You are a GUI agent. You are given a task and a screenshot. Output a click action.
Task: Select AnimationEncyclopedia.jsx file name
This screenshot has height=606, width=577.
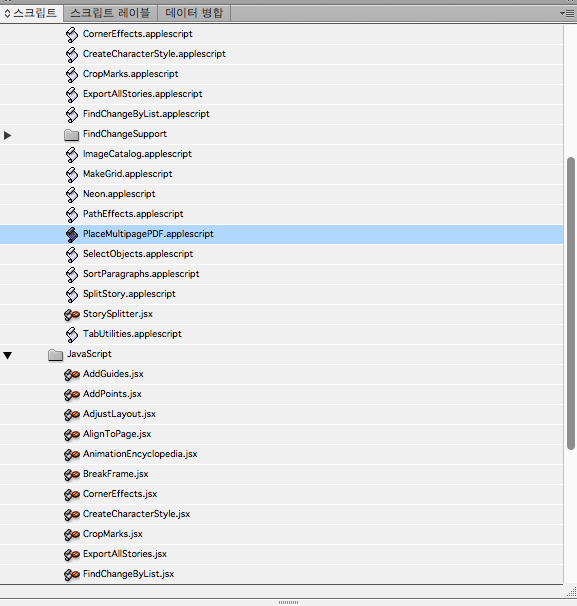click(140, 454)
